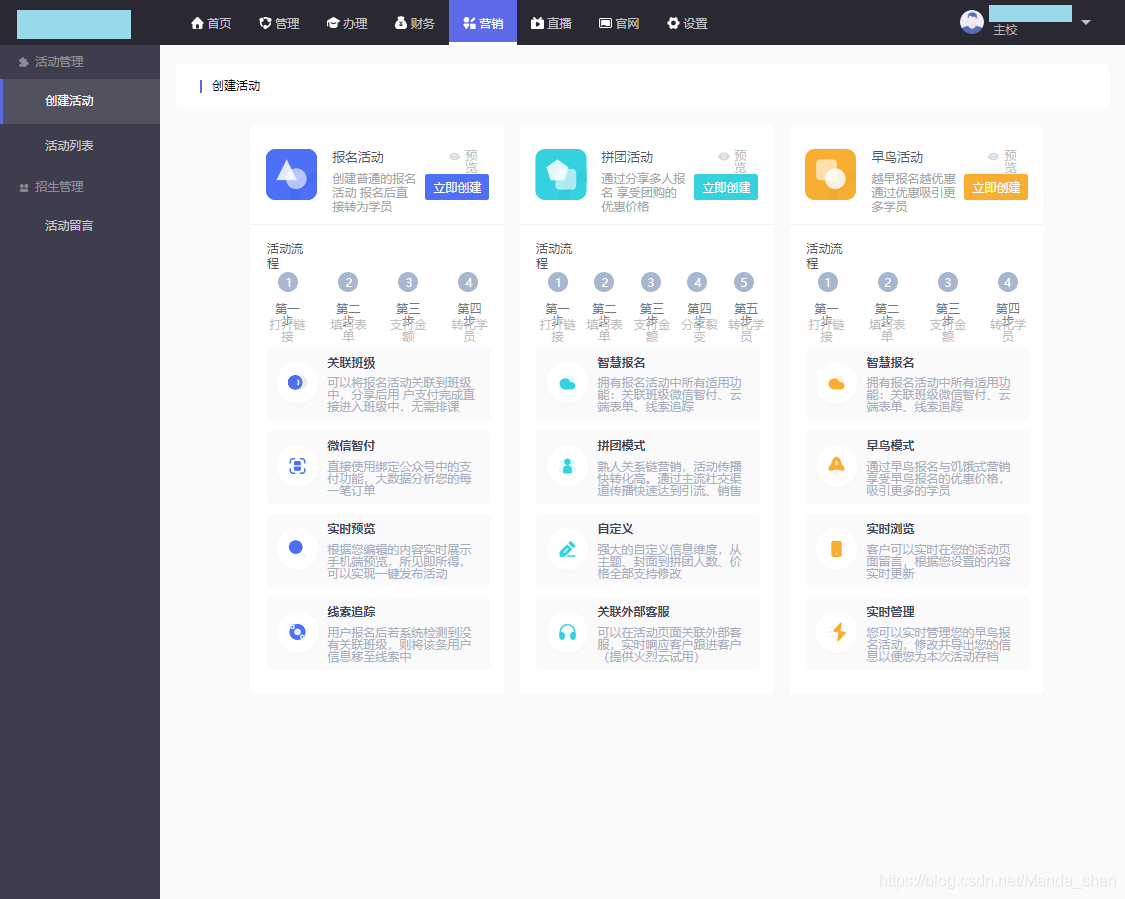Viewport: 1125px width, 899px height.
Task: Open the 首页 home menu
Action: click(211, 23)
